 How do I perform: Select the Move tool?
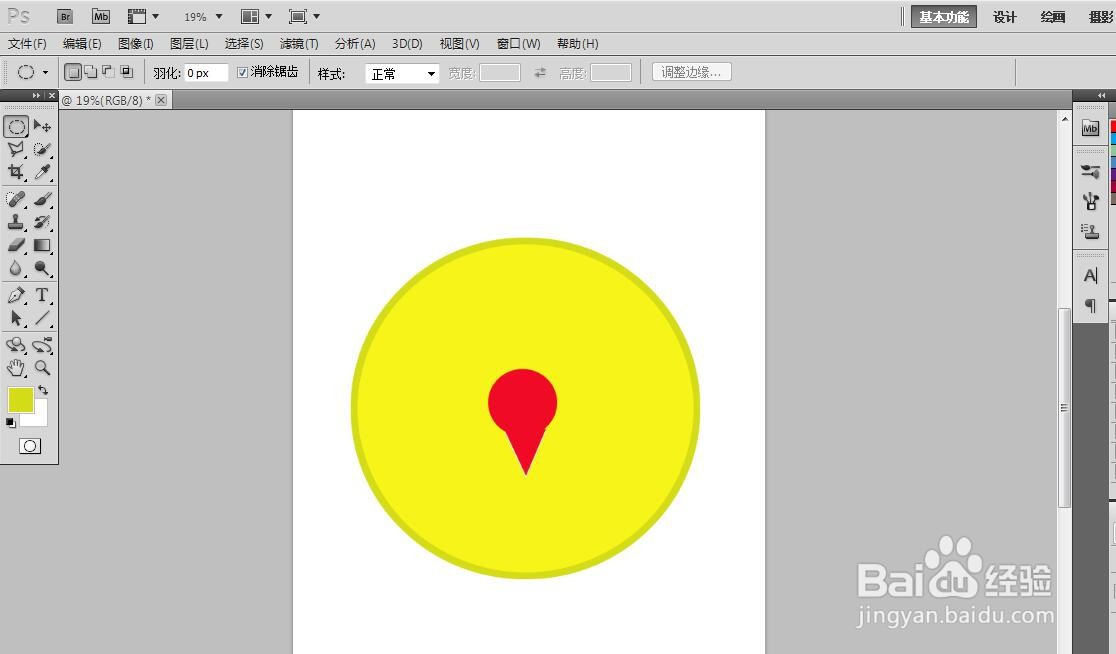coord(42,127)
